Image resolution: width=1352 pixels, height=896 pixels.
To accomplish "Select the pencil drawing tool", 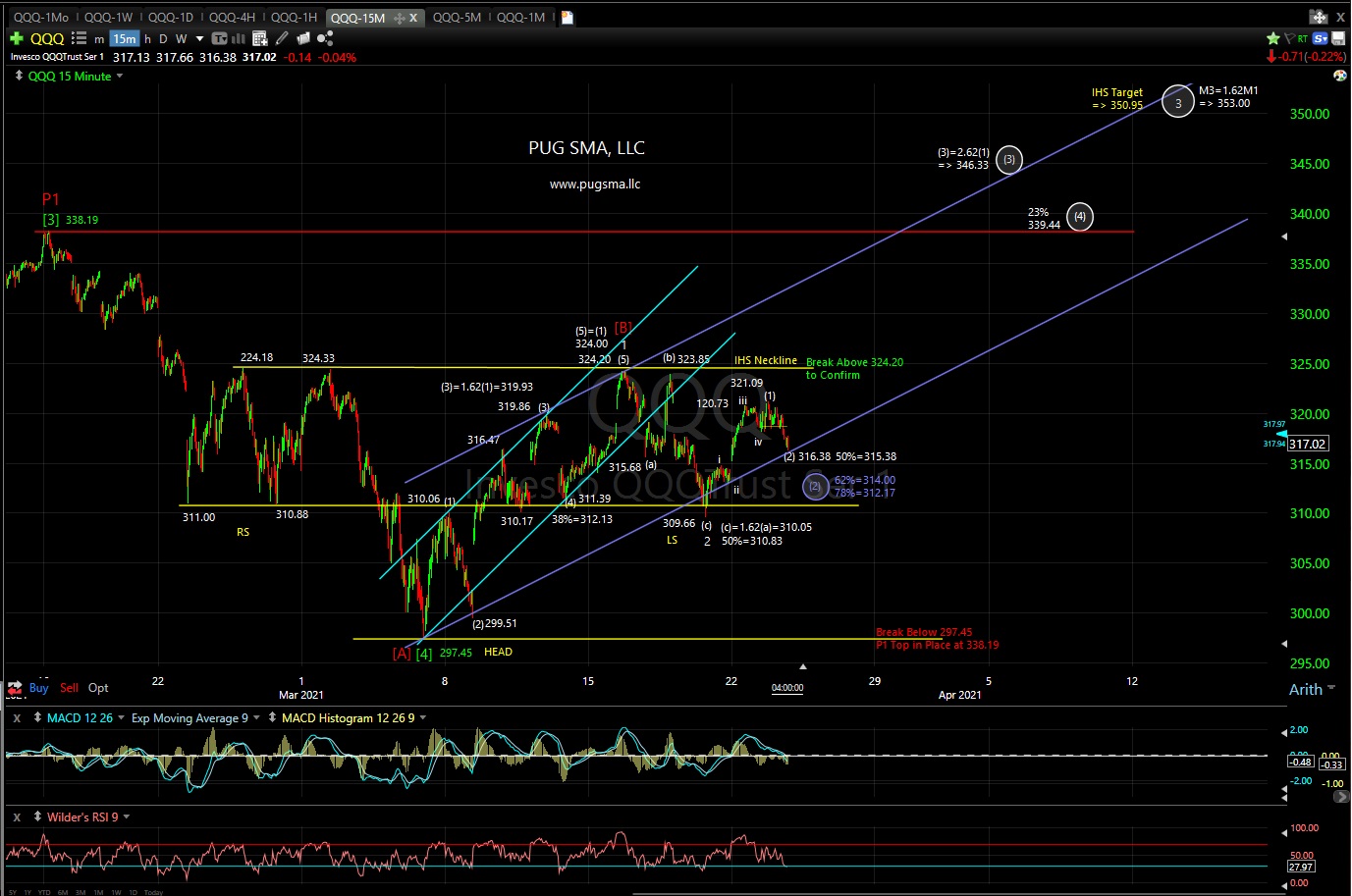I will pos(282,38).
